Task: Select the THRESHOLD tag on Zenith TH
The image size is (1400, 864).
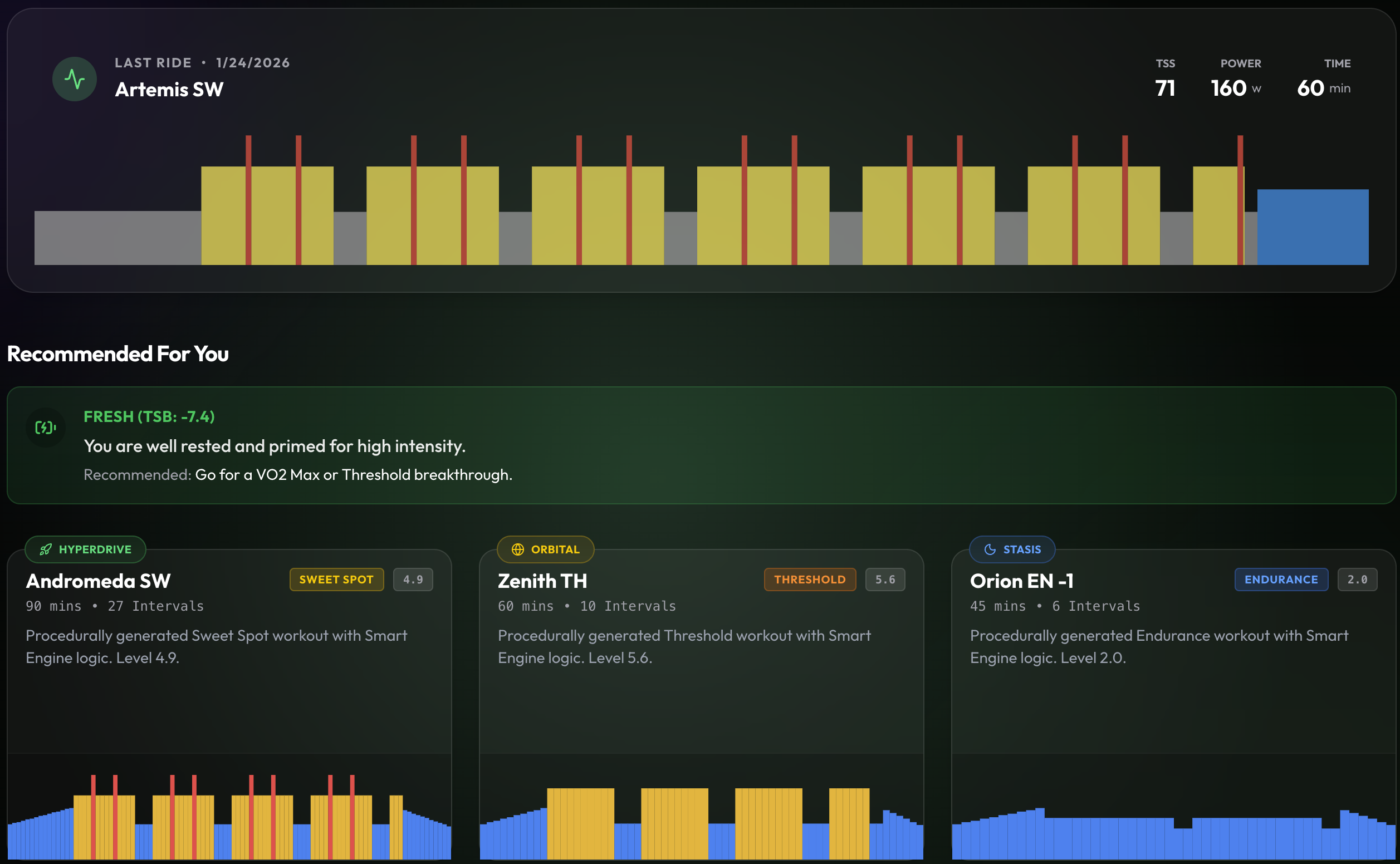Action: (810, 579)
